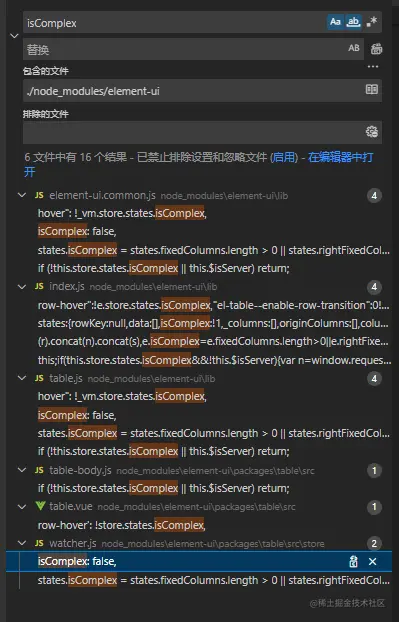Collapse the replace field chevron

tap(14, 36)
